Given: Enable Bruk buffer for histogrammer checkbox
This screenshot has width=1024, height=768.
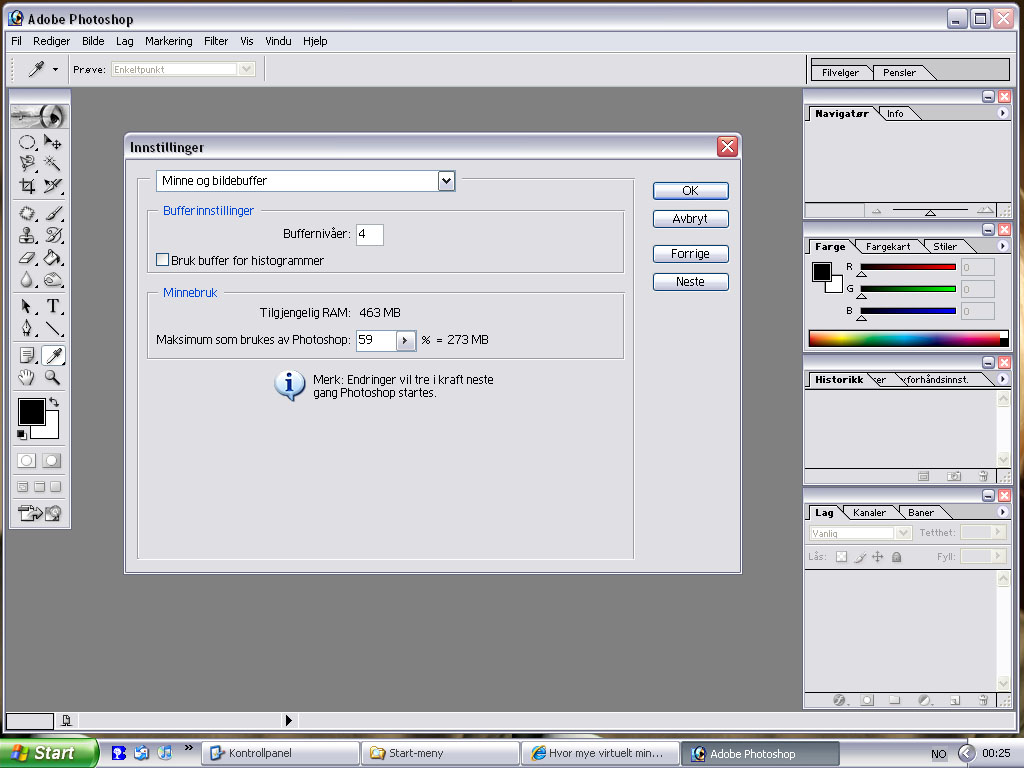Looking at the screenshot, I should [163, 260].
